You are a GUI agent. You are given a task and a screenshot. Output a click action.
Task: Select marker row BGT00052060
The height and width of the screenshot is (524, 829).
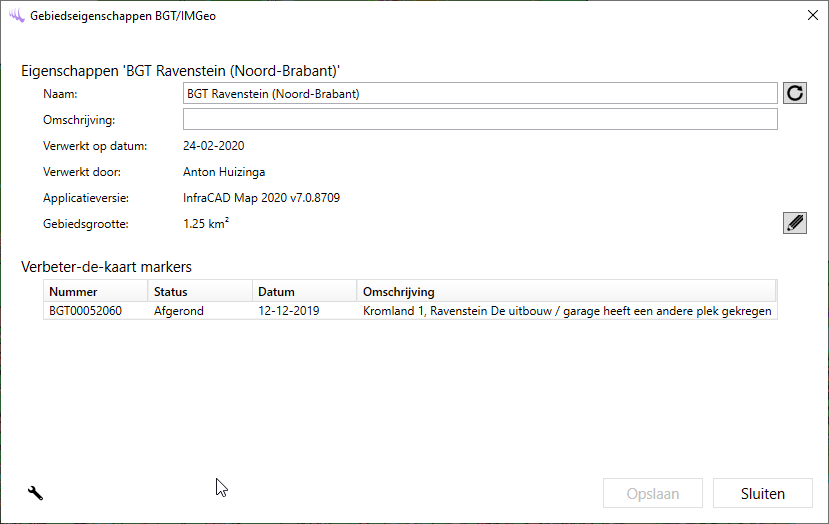[x=86, y=311]
